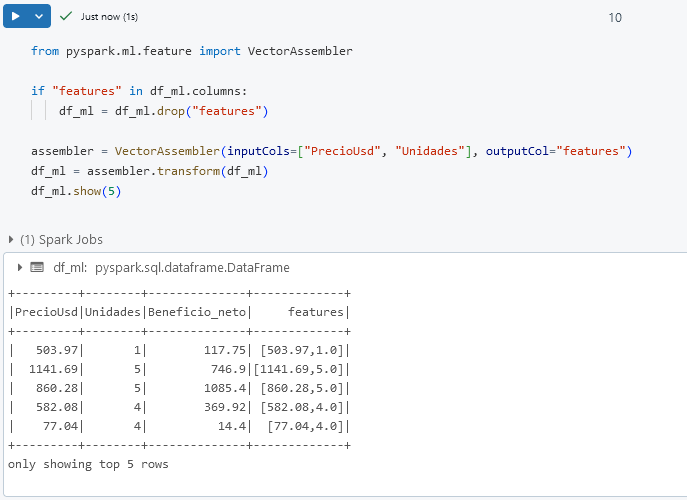Viewport: 687px width, 500px height.
Task: Run the cell with the play button
Action: point(16,17)
